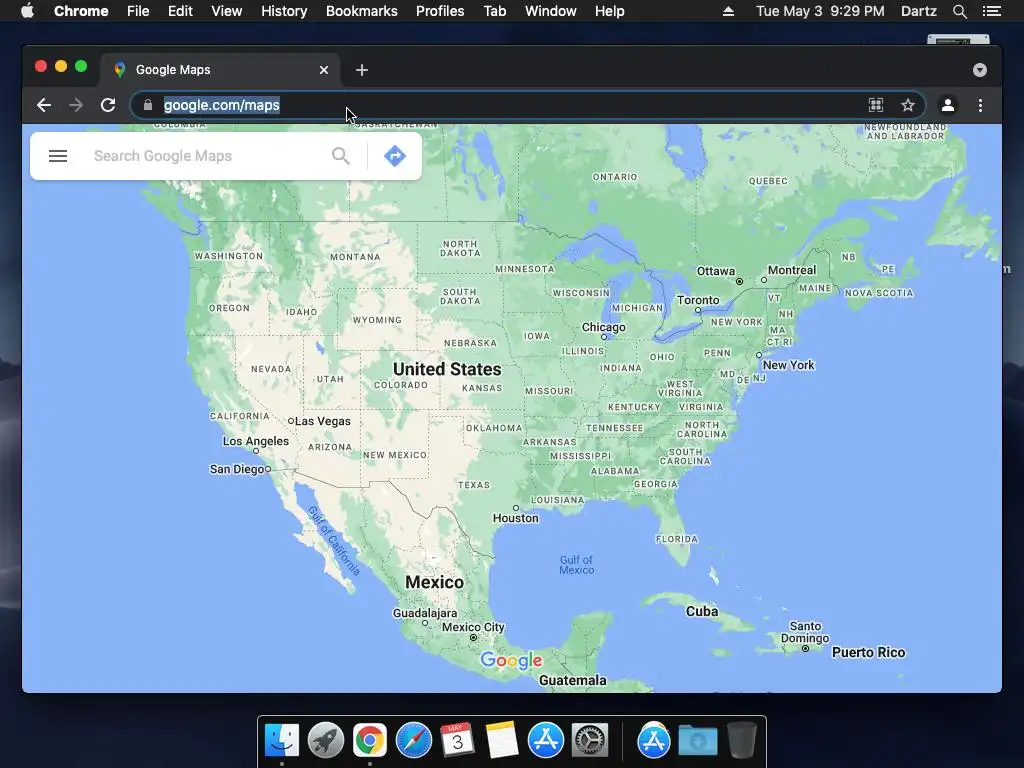Open System Preferences from the Dock
The height and width of the screenshot is (768, 1024).
(590, 741)
